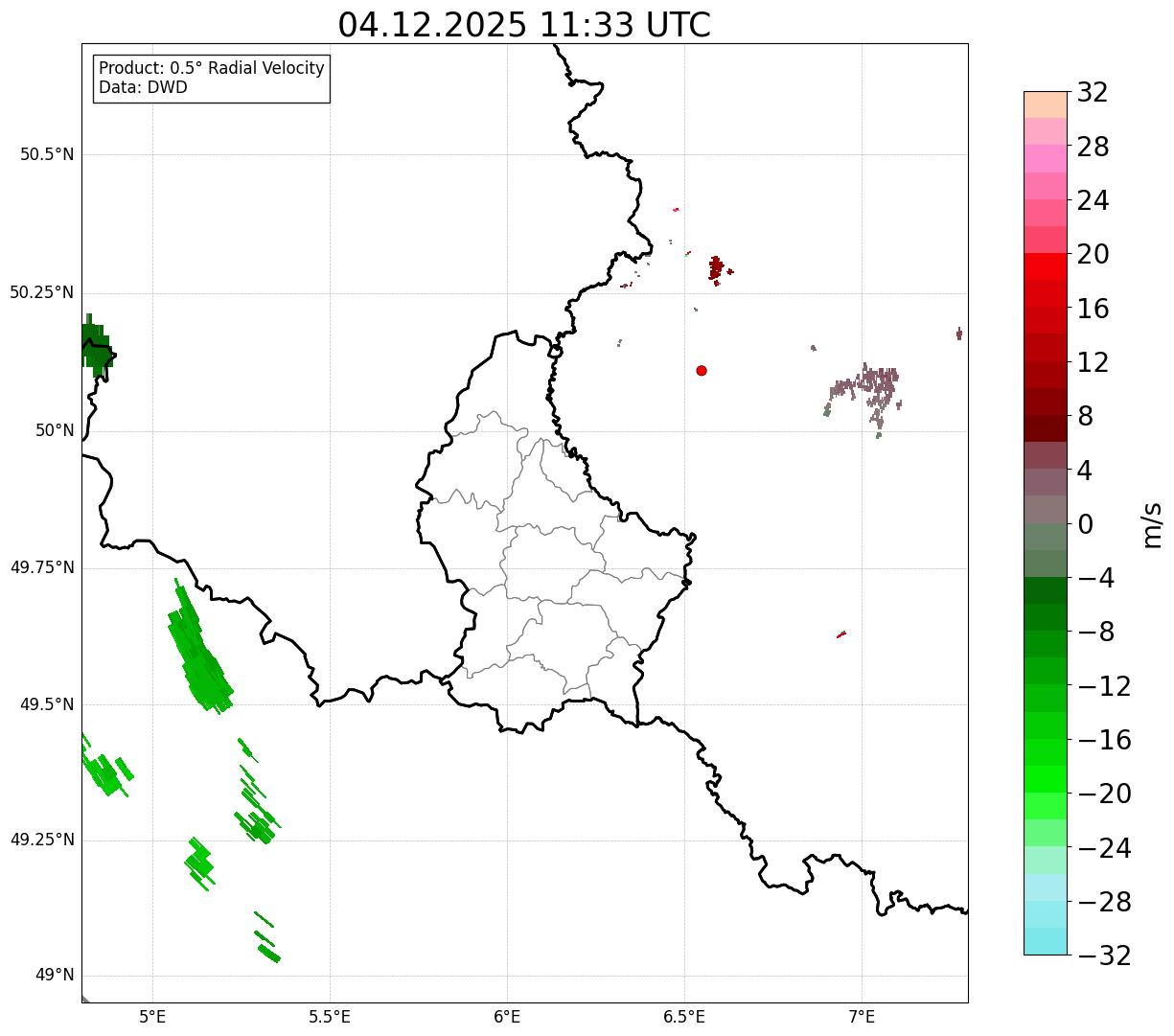1174x1036 pixels.
Task: Click the colorbar tick label −4
Action: pyautogui.click(x=1095, y=578)
